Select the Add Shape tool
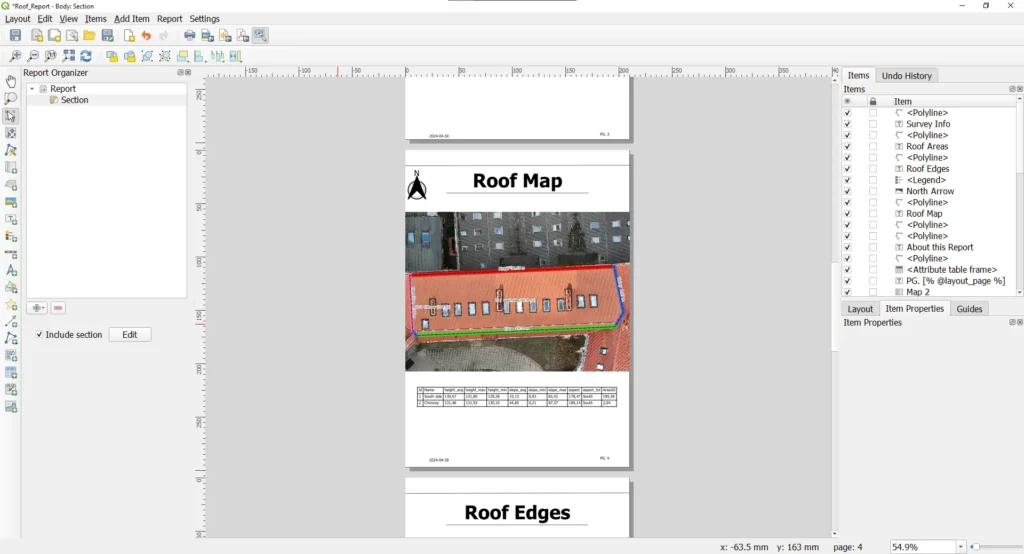This screenshot has height=554, width=1024. coord(10,287)
